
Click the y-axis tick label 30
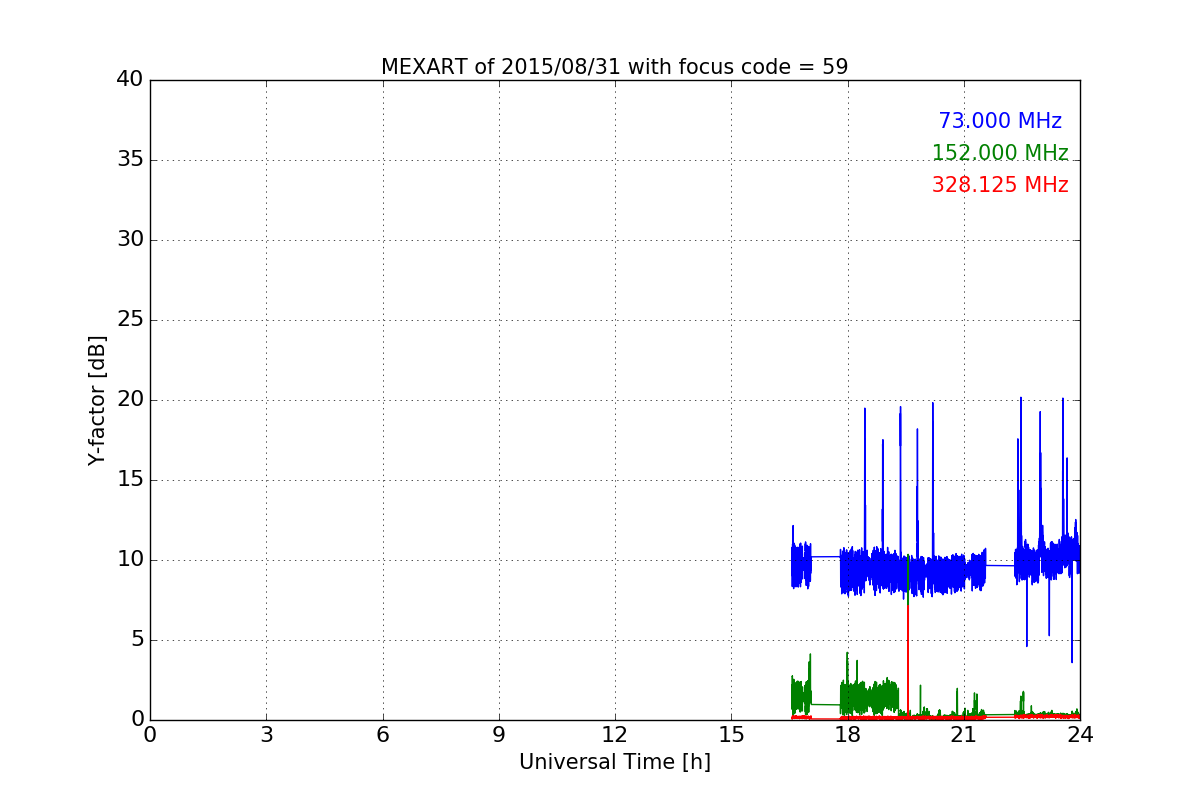coord(130,240)
